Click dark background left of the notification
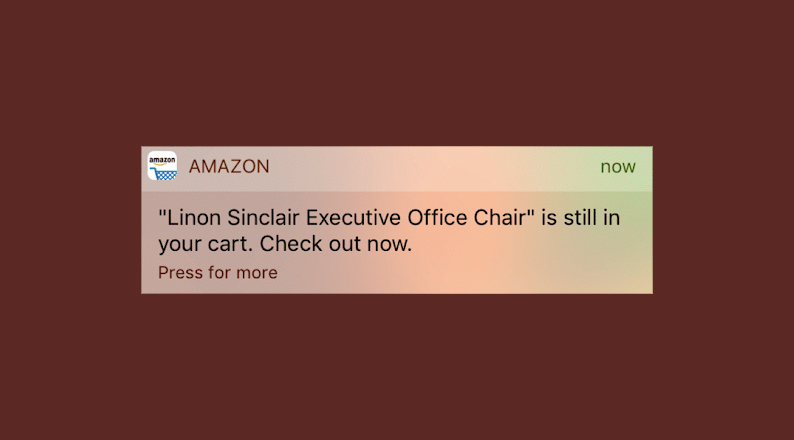Viewport: 794px width, 440px height. coord(70,220)
